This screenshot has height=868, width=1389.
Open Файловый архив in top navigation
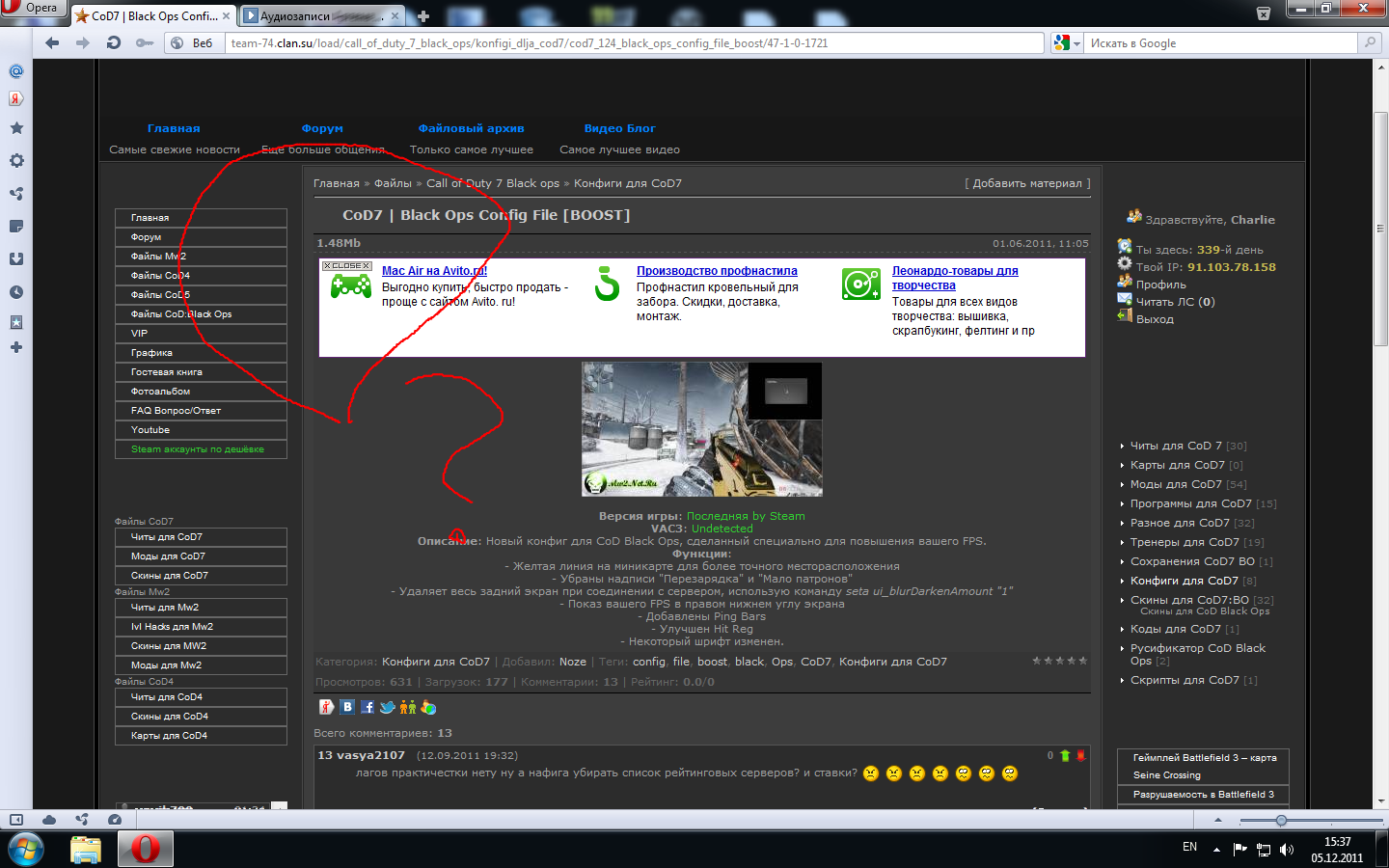pos(471,128)
